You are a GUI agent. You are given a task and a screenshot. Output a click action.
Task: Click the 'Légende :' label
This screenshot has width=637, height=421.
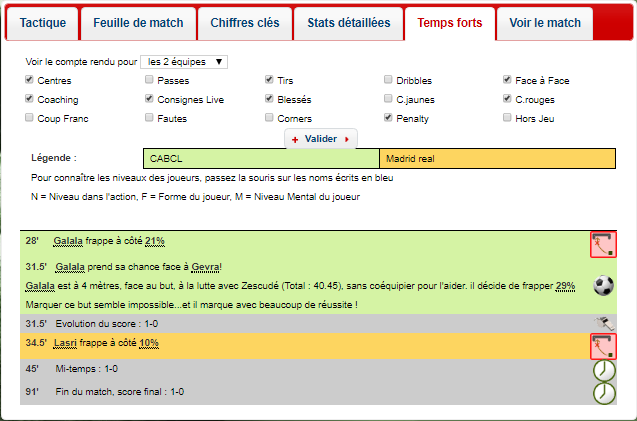(x=54, y=158)
